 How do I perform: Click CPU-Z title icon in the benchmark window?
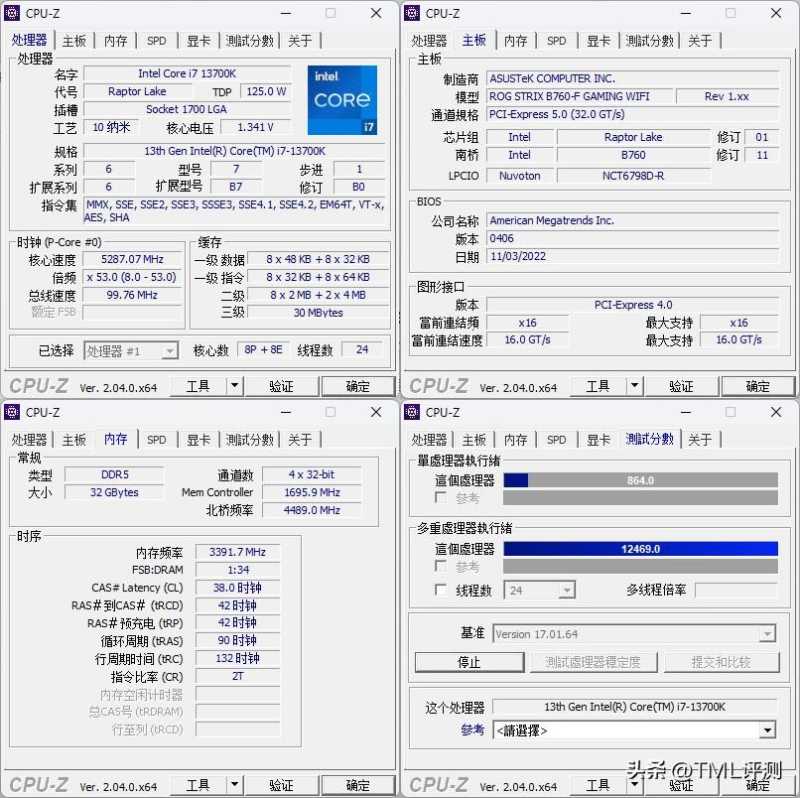tap(413, 412)
